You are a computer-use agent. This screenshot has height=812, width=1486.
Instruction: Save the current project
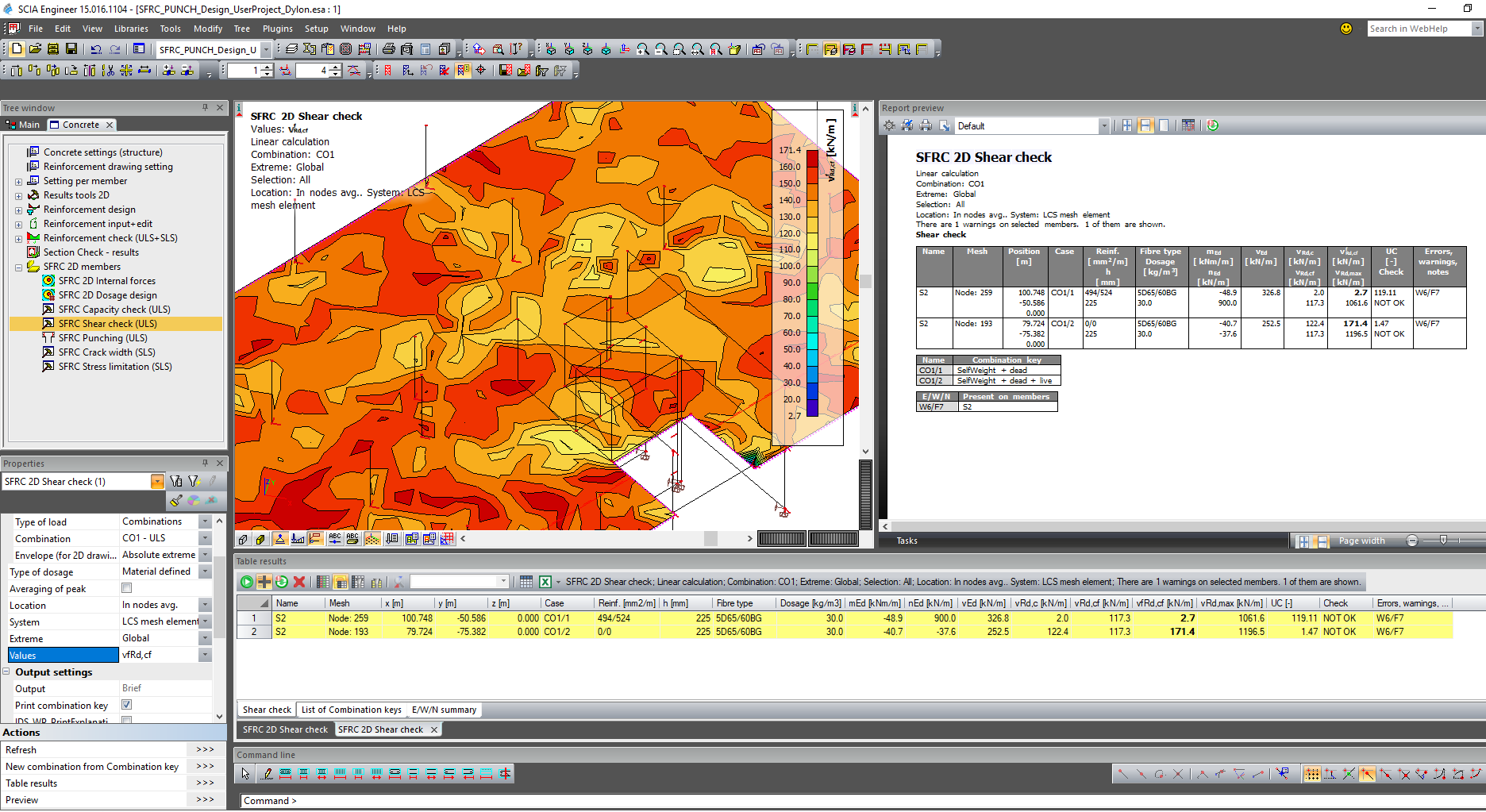click(71, 49)
